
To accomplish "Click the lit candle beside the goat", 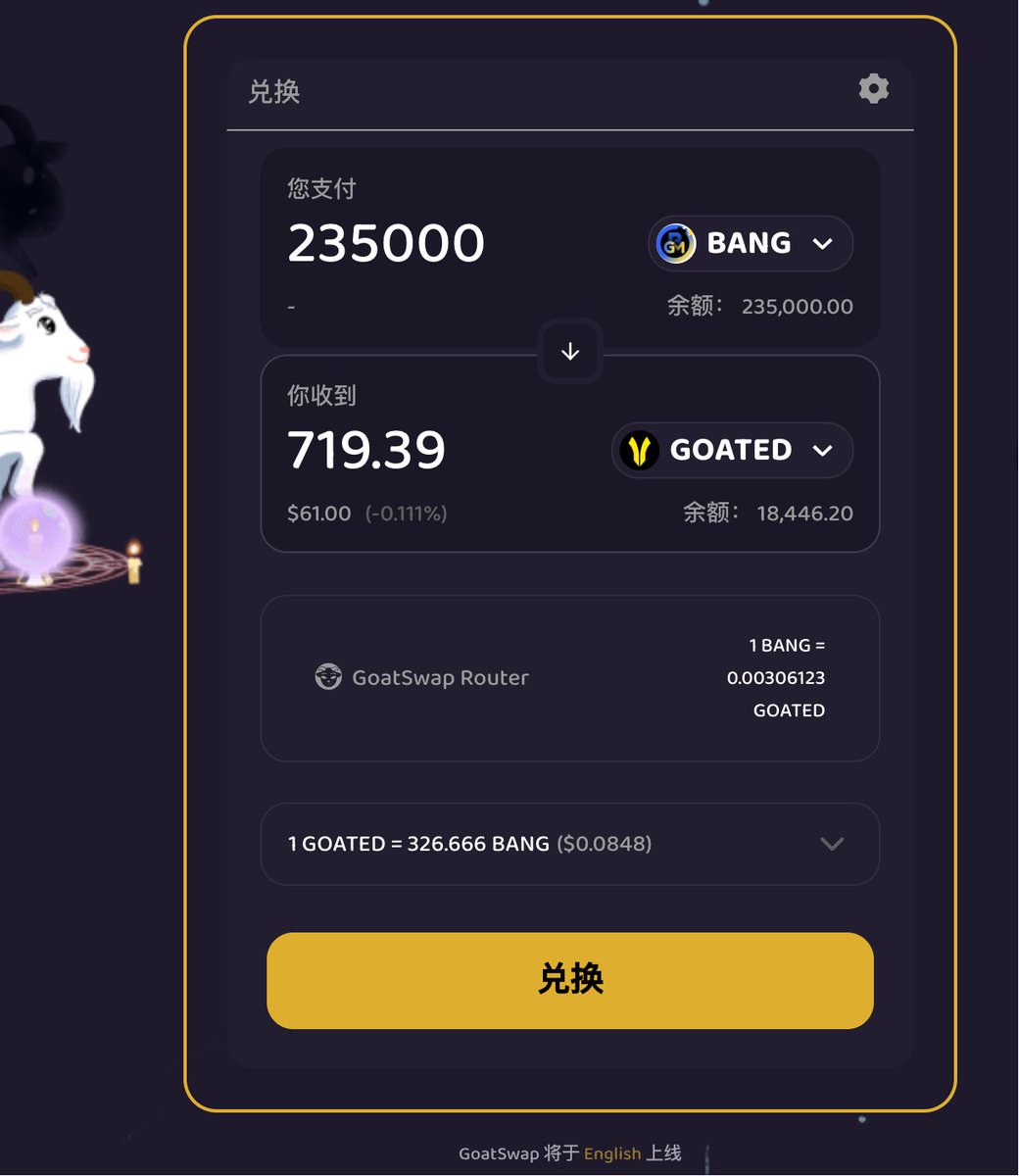I will 133,562.
